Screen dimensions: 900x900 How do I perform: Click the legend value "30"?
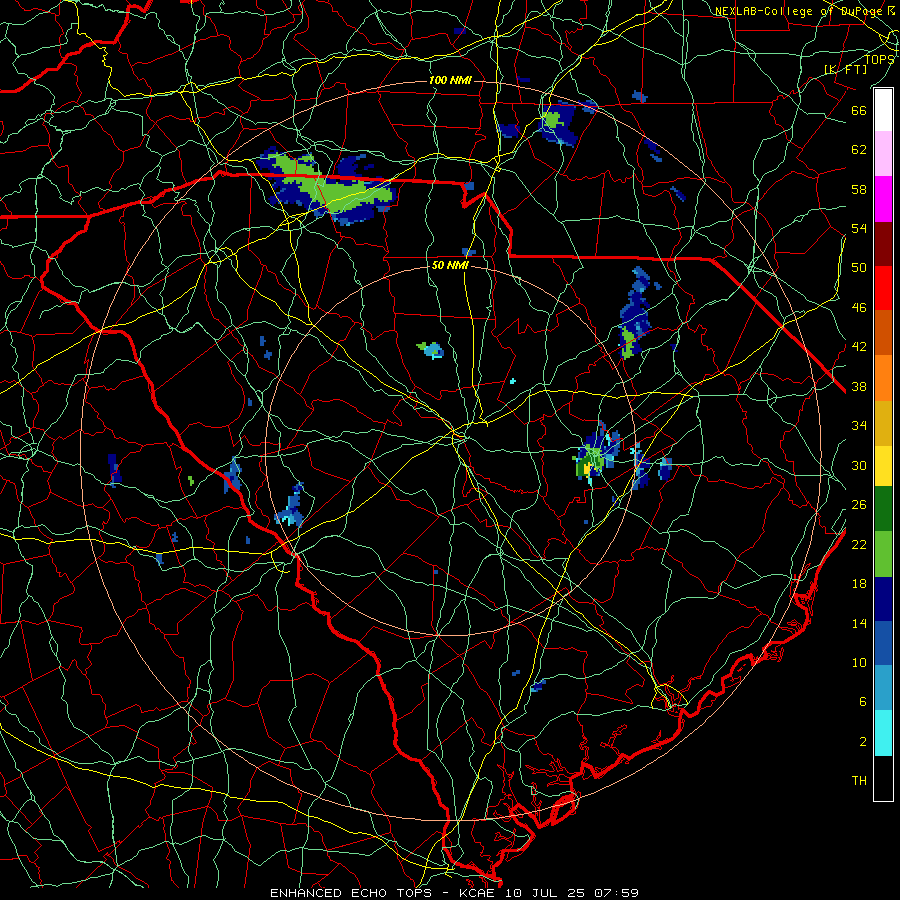(x=859, y=465)
